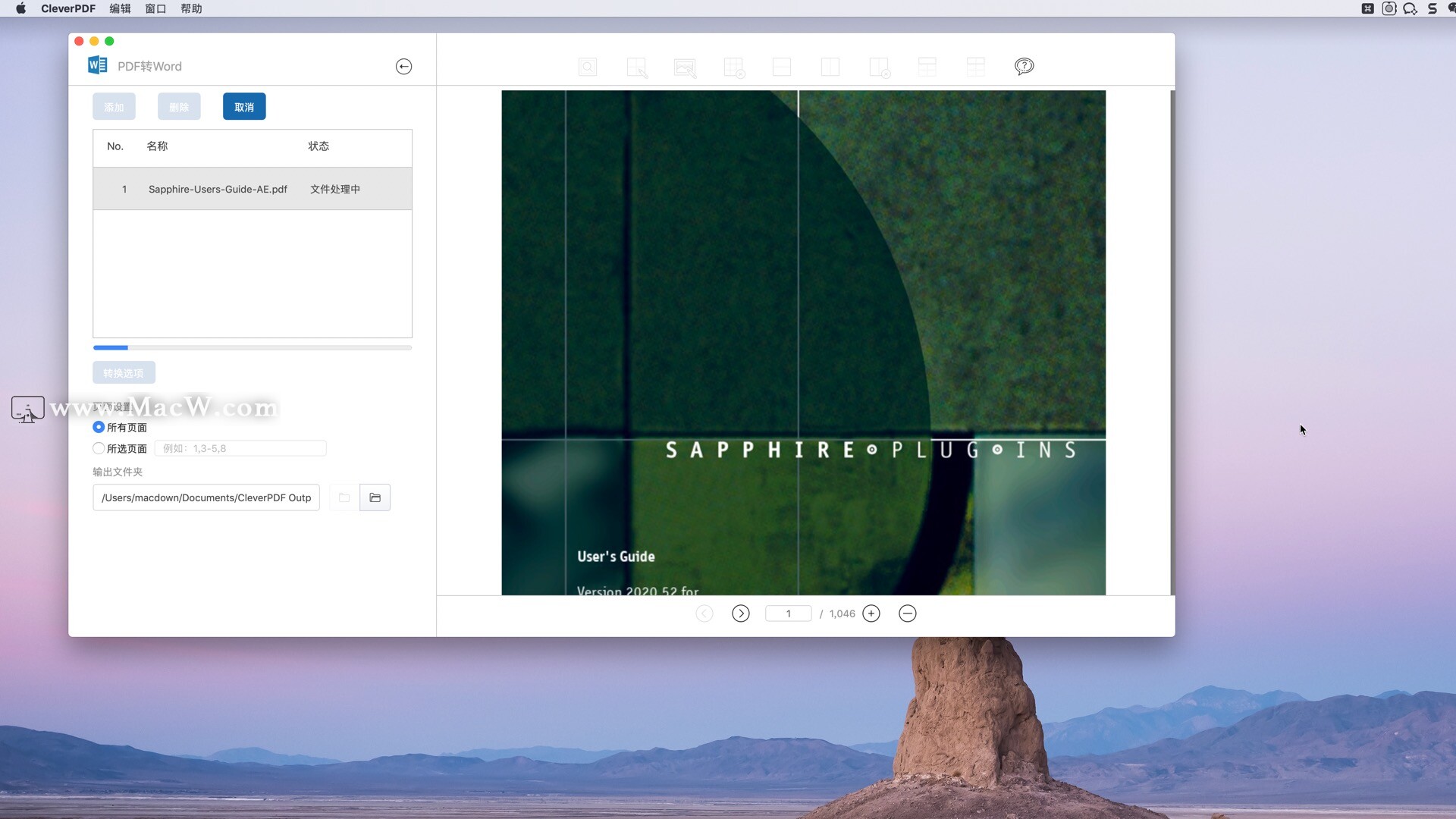The width and height of the screenshot is (1456, 819).
Task: Click the conversion progress bar
Action: (x=253, y=347)
